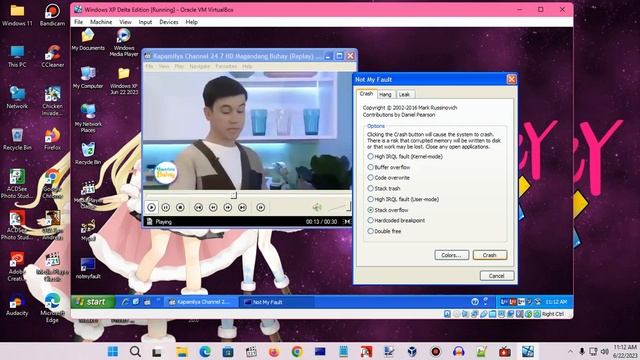640x360 pixels.
Task: Launch Microsoft Edge from the taskbar
Action: click(205, 351)
